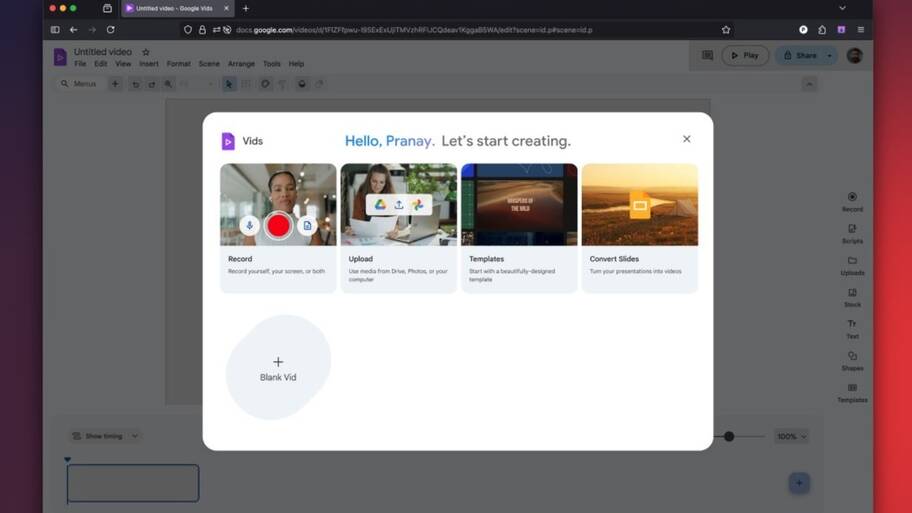Open the Scene menu
Image resolution: width=912 pixels, height=513 pixels.
pos(209,64)
